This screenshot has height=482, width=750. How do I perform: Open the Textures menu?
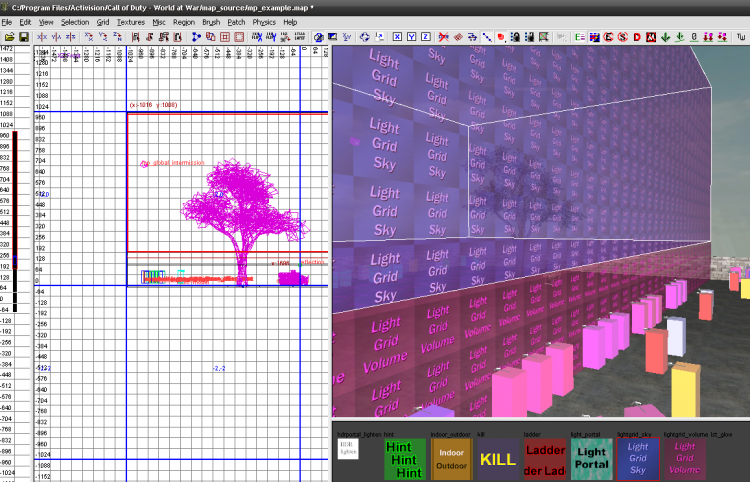click(131, 21)
